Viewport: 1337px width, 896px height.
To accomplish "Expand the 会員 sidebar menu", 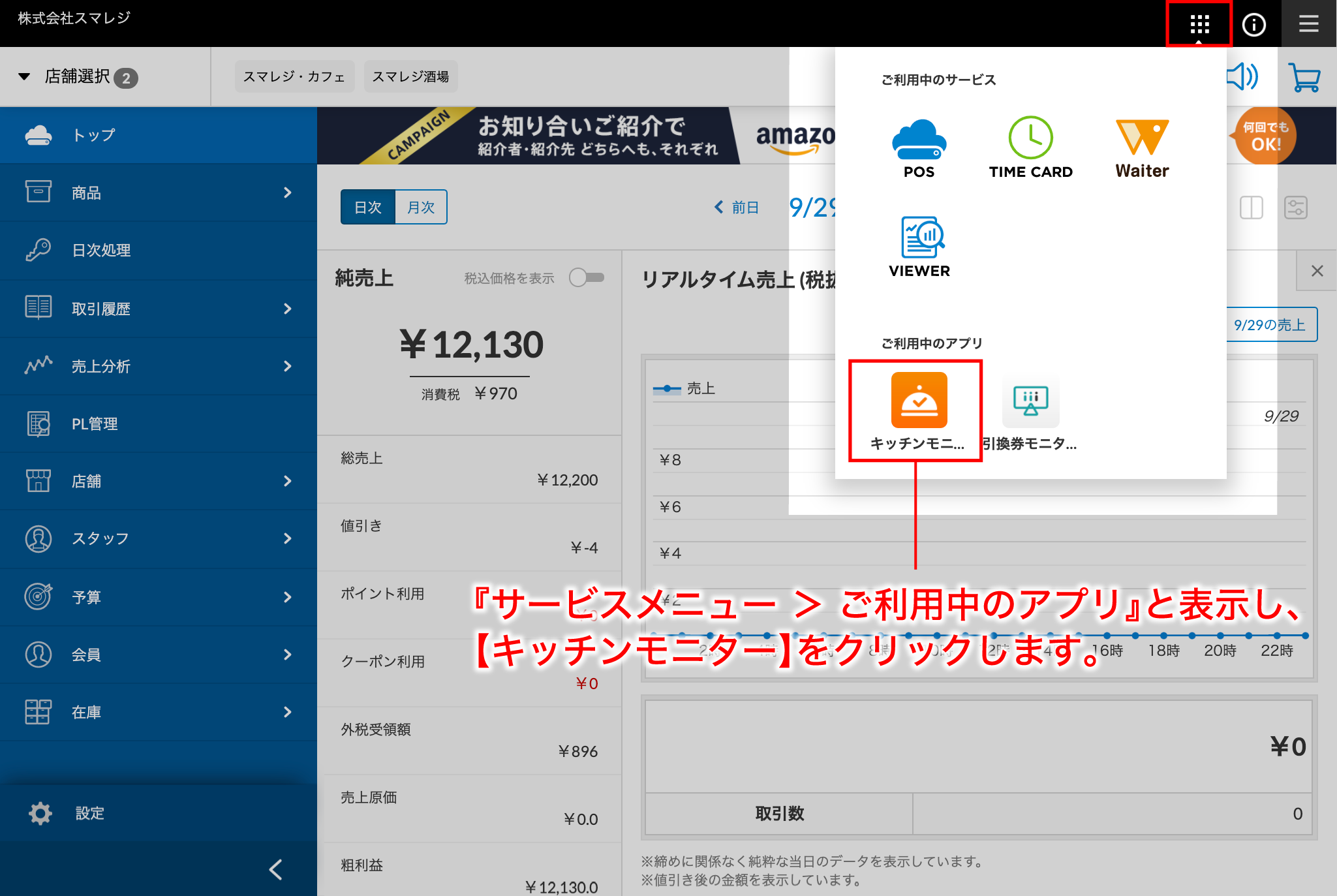I will tap(159, 655).
